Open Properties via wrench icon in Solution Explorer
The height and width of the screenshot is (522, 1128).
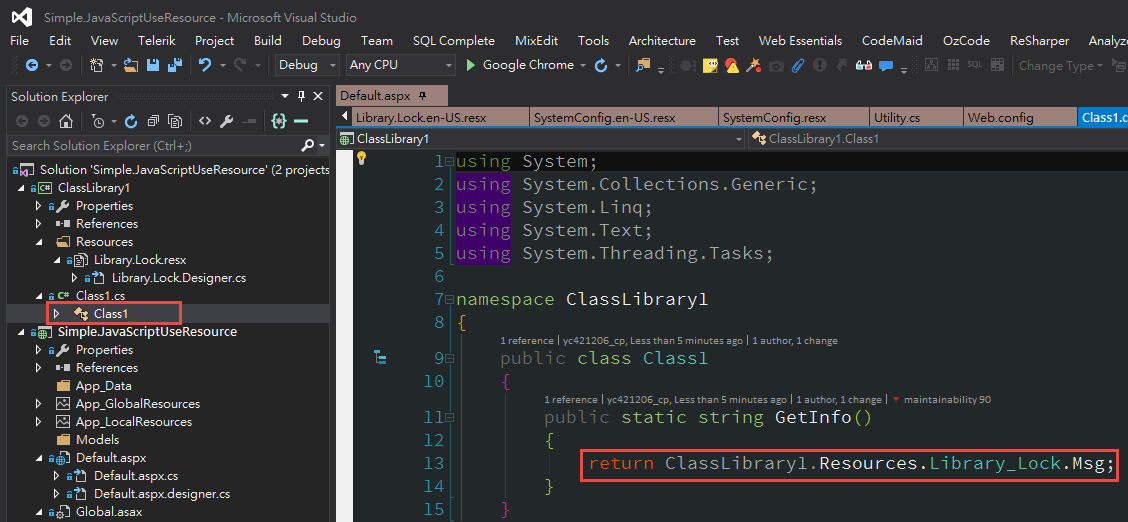pos(227,121)
